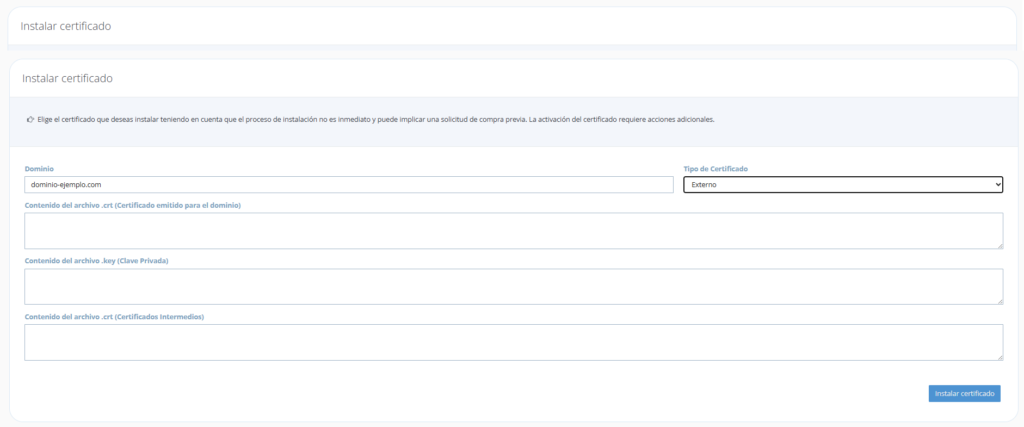Click the second Instalar certificado panel title
Image resolution: width=1024 pixels, height=427 pixels.
tap(68, 77)
